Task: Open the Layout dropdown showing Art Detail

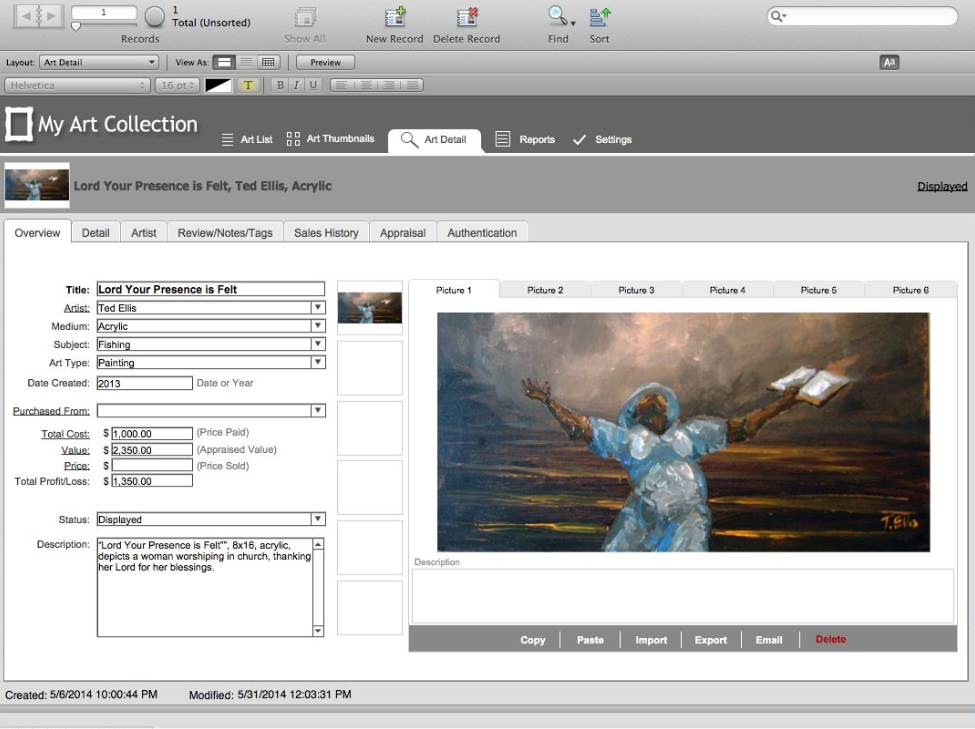Action: pos(99,62)
